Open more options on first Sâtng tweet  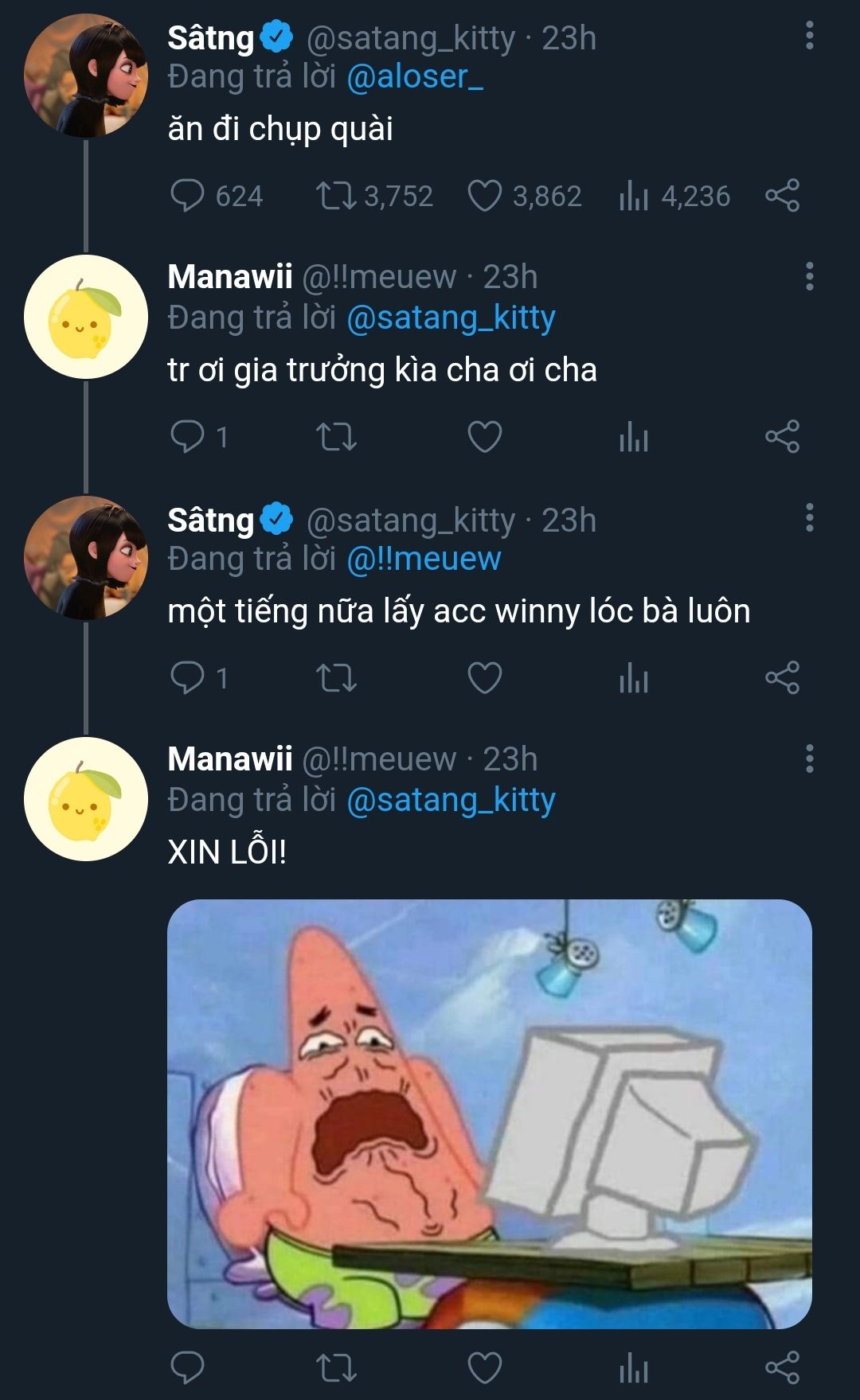[x=809, y=36]
